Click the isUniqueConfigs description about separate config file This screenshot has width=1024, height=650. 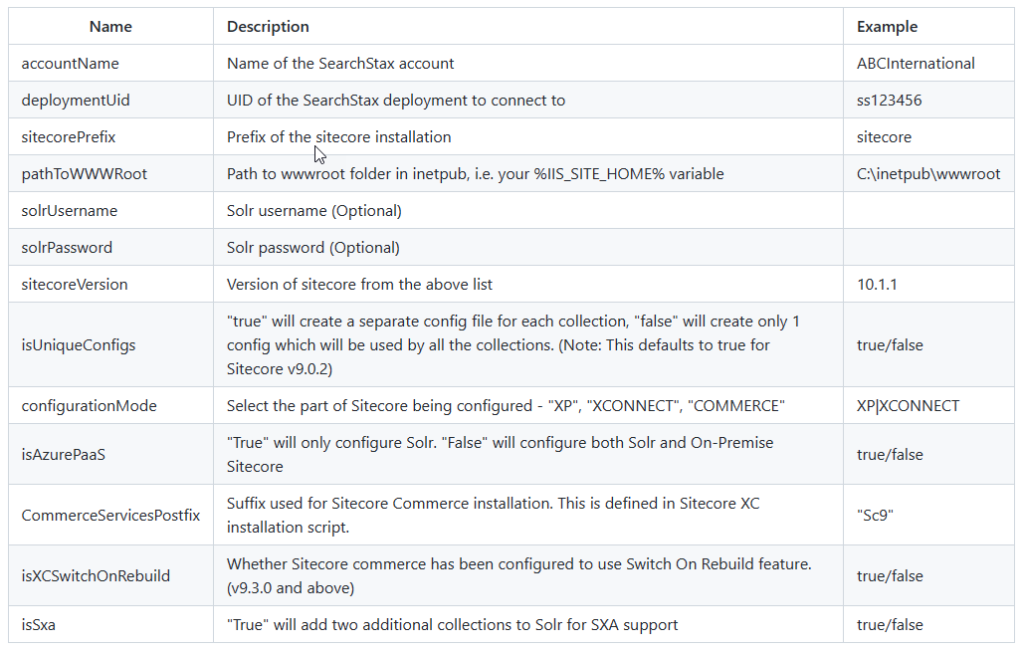(x=513, y=345)
